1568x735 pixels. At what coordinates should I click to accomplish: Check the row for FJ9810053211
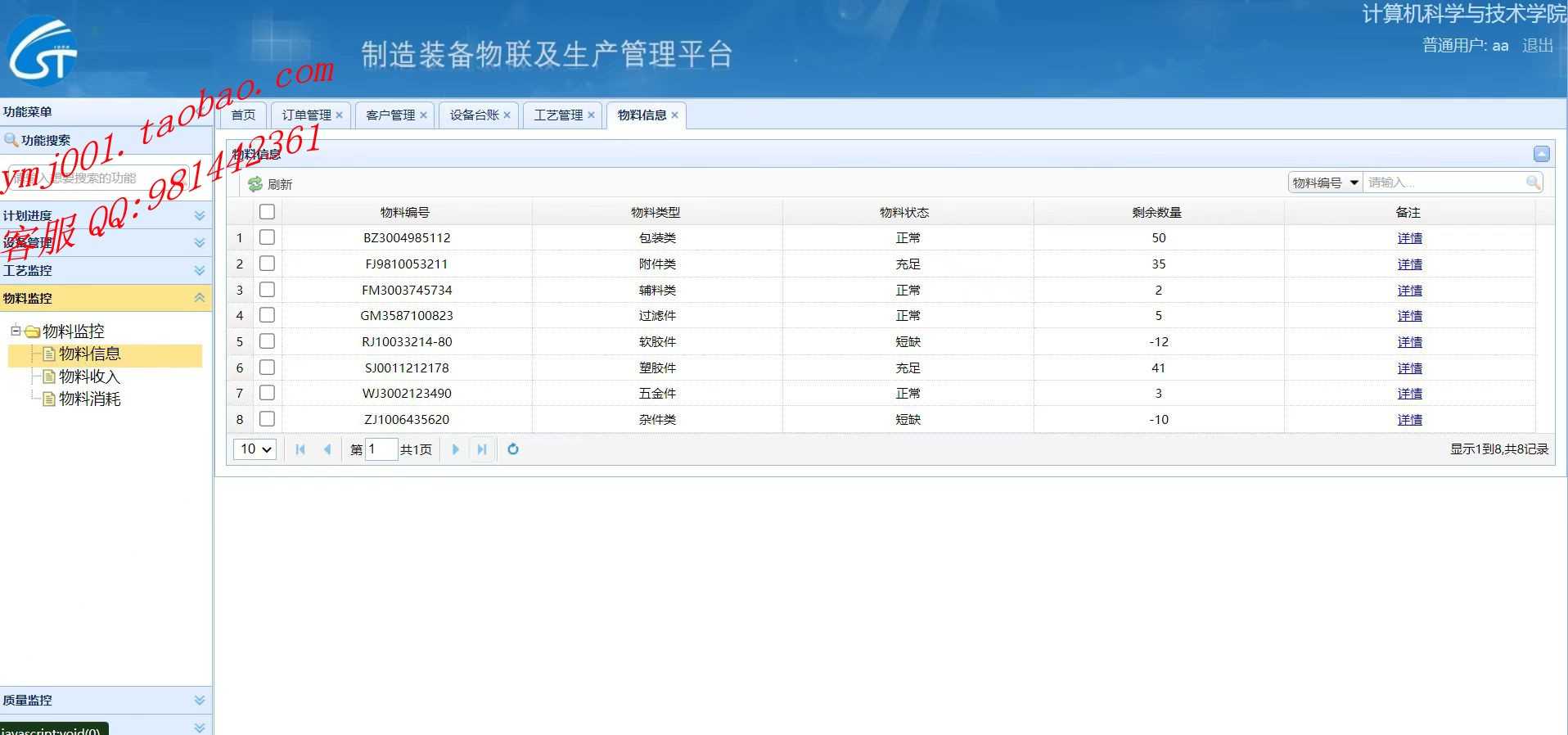pos(267,264)
